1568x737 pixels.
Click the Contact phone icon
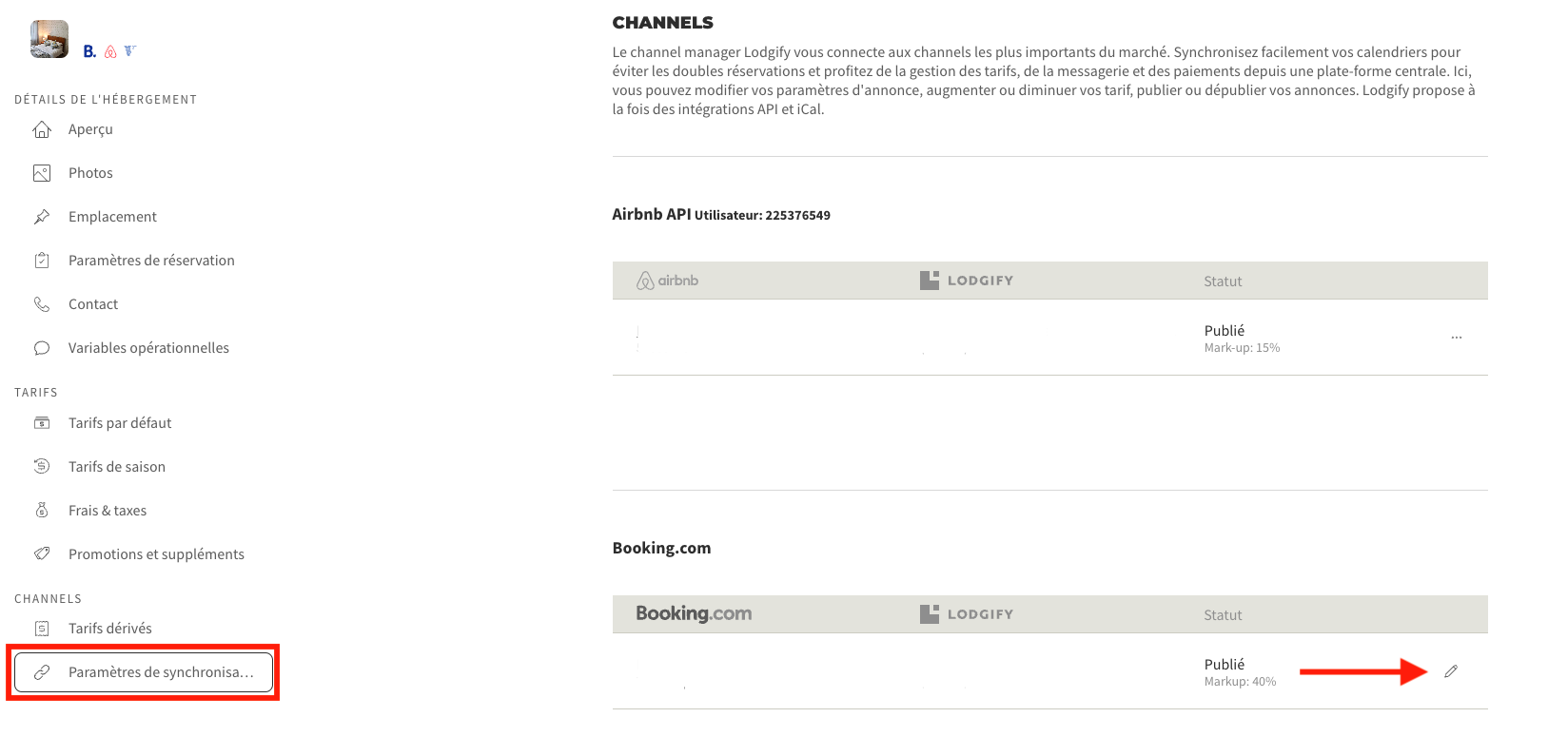coord(42,304)
